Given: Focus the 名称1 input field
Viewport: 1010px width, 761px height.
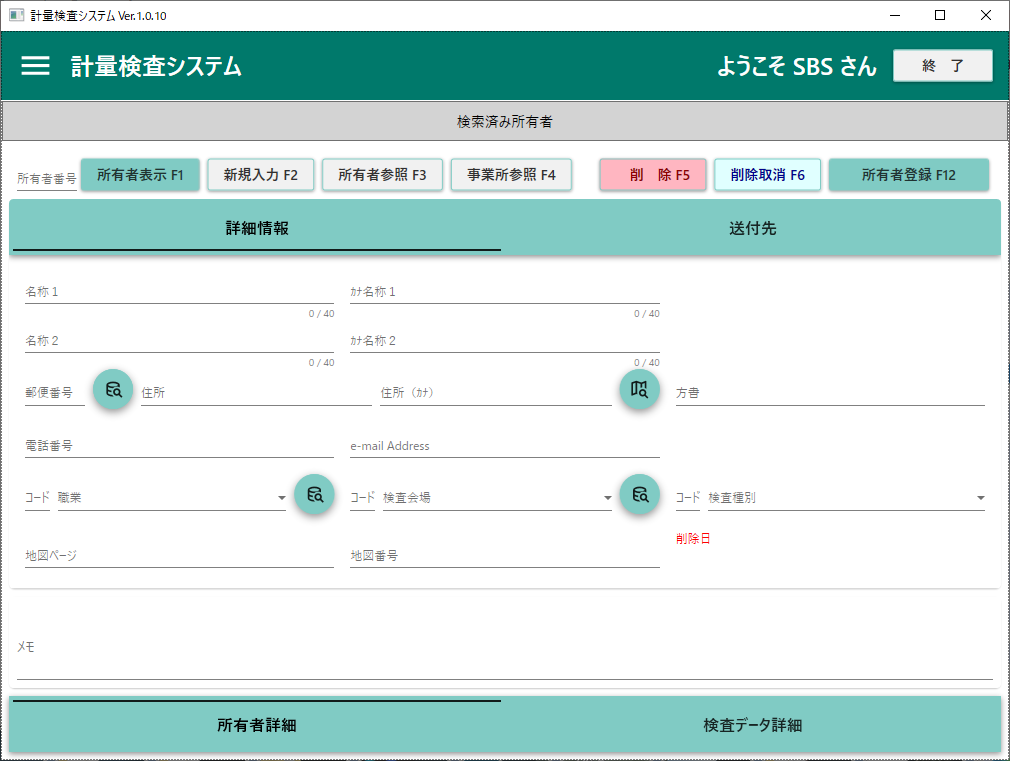Looking at the screenshot, I should 179,292.
